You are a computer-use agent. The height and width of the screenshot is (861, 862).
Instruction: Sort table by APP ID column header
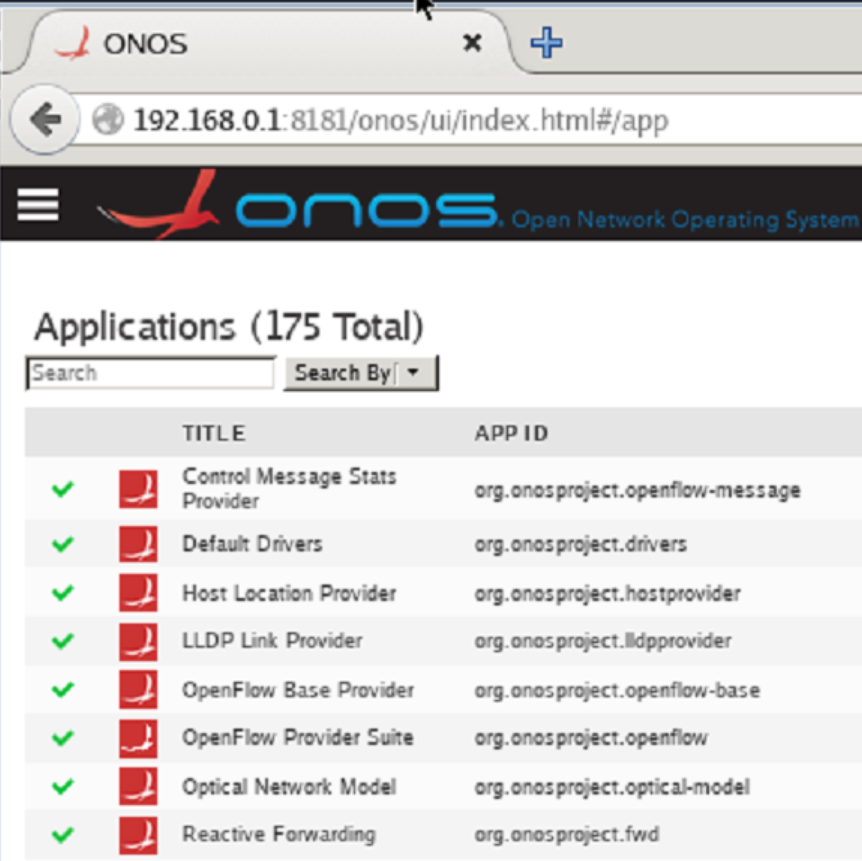click(511, 433)
